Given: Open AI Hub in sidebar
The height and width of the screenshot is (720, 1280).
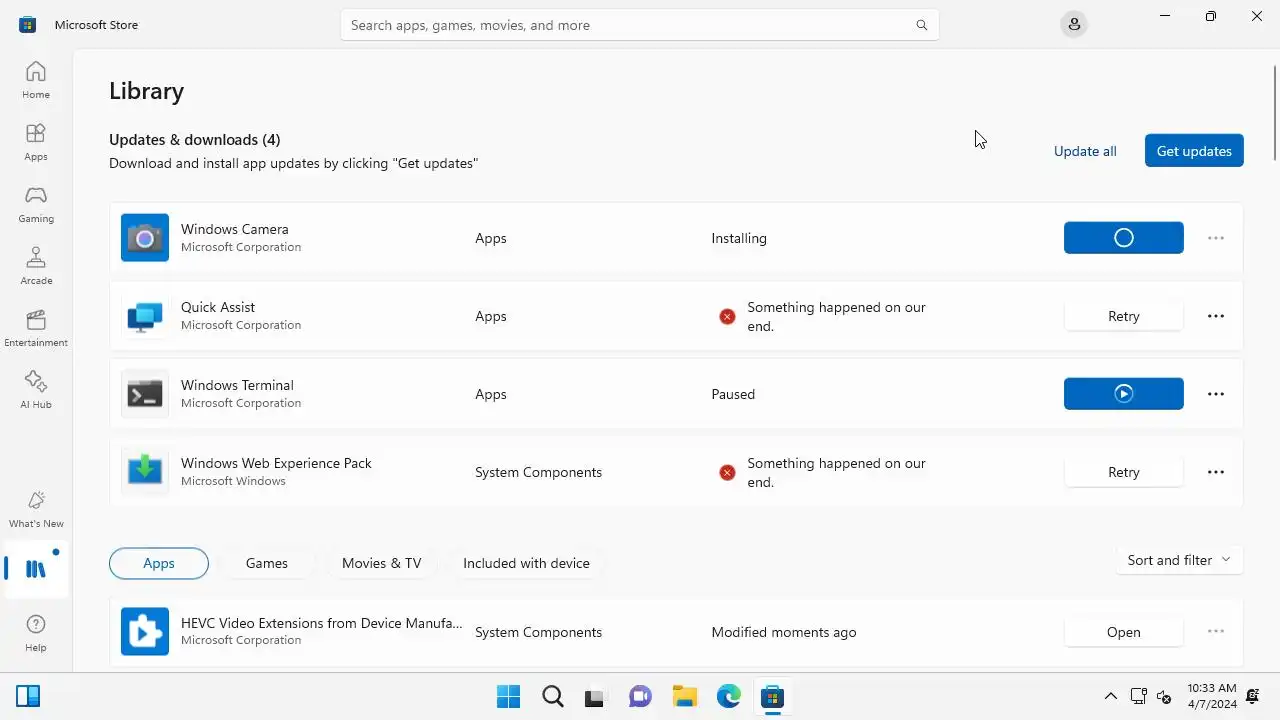Looking at the screenshot, I should pyautogui.click(x=36, y=390).
